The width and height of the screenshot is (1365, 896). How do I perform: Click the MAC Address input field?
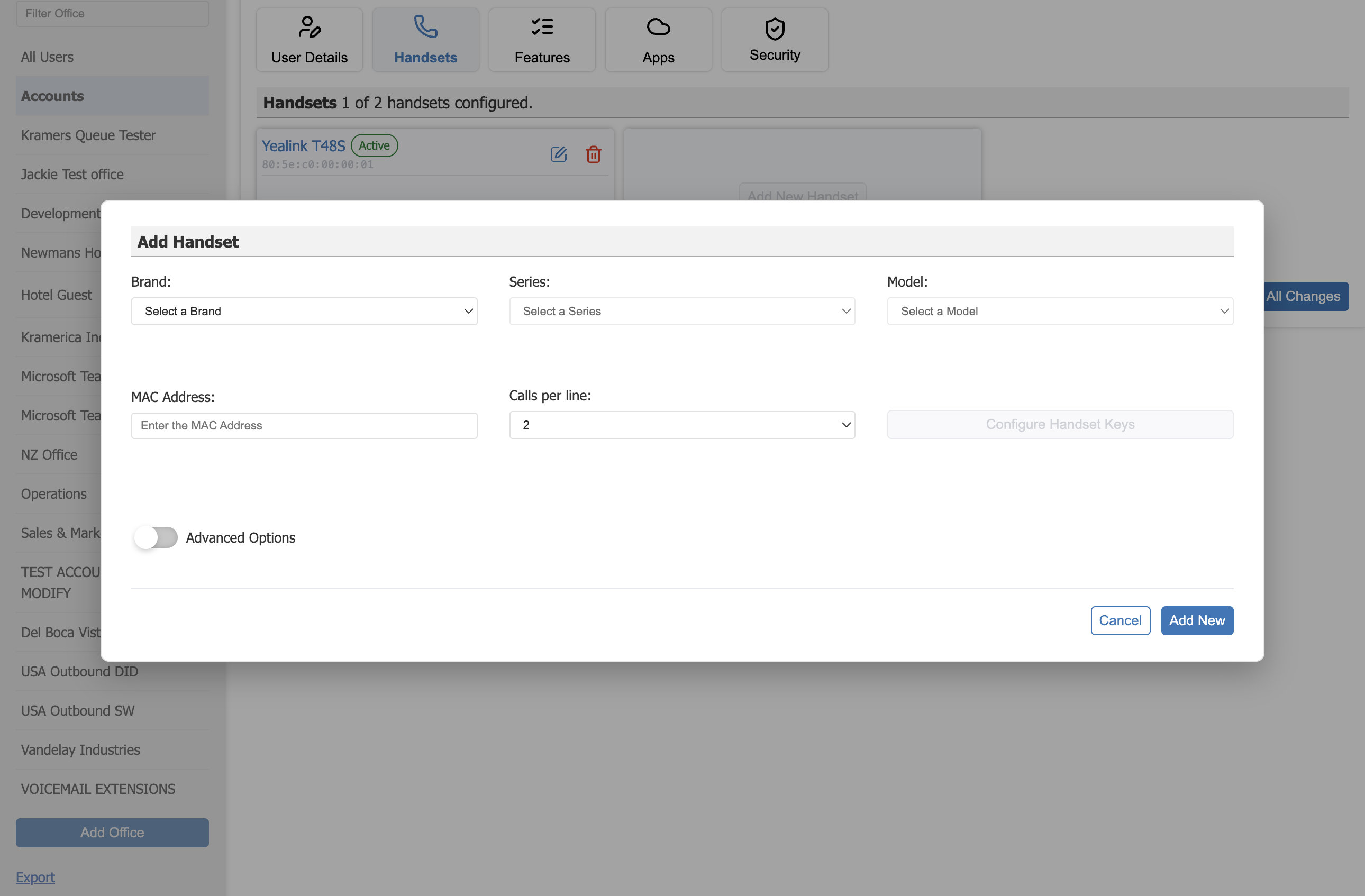point(304,425)
